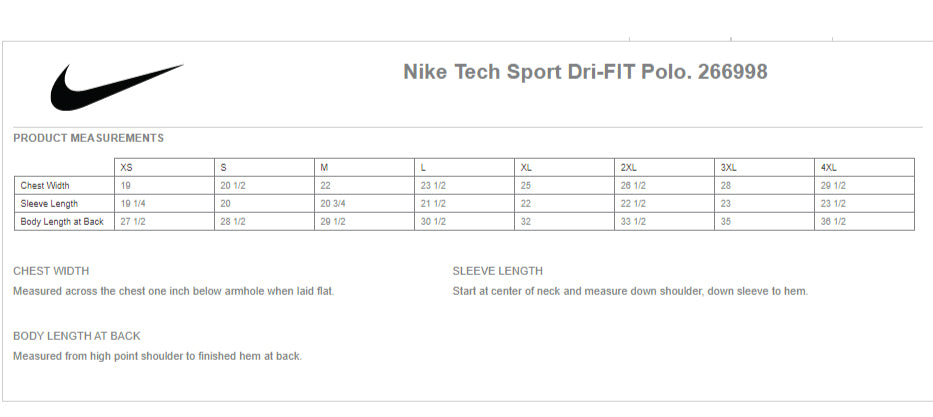Select the 4XL size column header
The image size is (933, 417).
(x=828, y=167)
